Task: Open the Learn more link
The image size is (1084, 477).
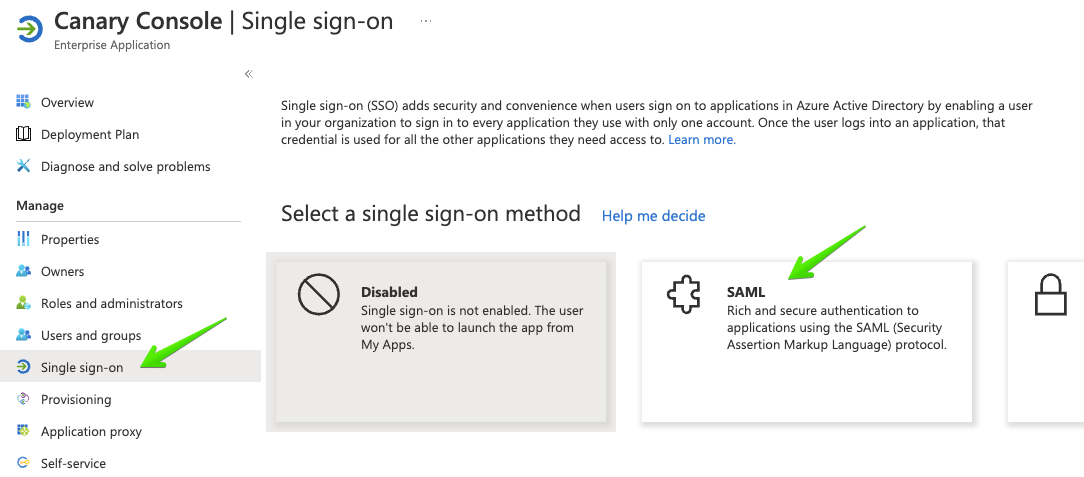Action: click(702, 140)
